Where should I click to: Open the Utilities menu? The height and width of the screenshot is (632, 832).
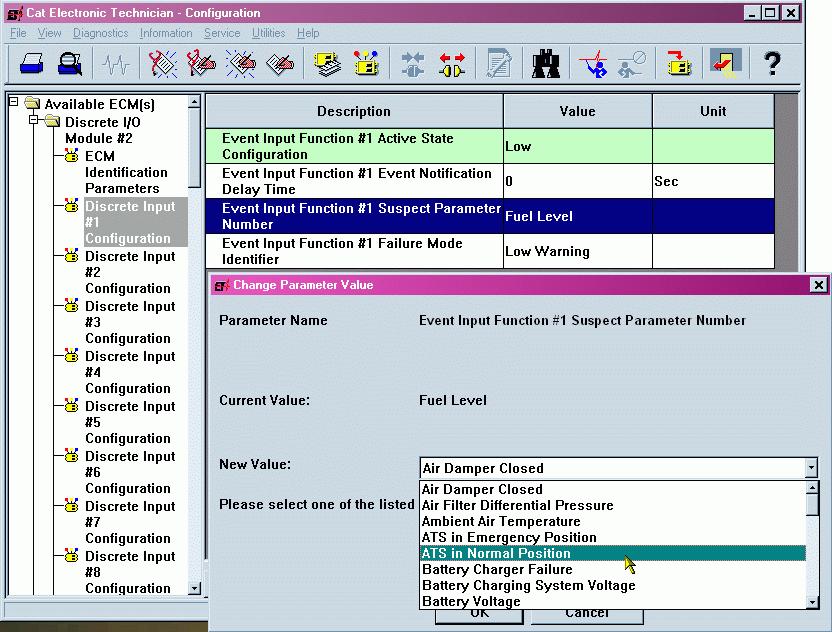click(268, 33)
